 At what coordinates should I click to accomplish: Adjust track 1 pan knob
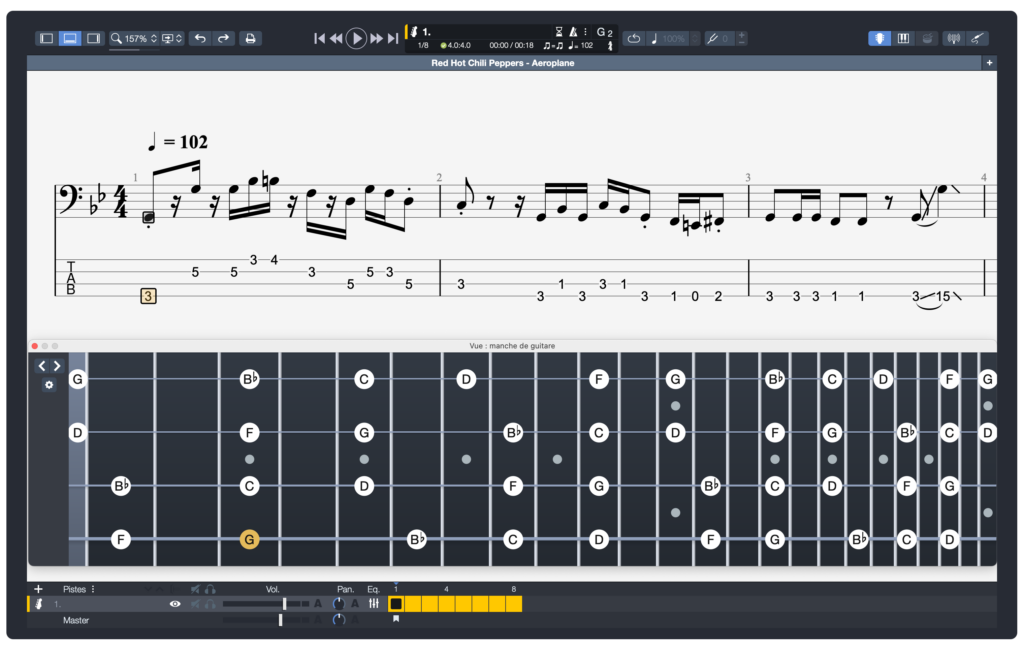338,604
